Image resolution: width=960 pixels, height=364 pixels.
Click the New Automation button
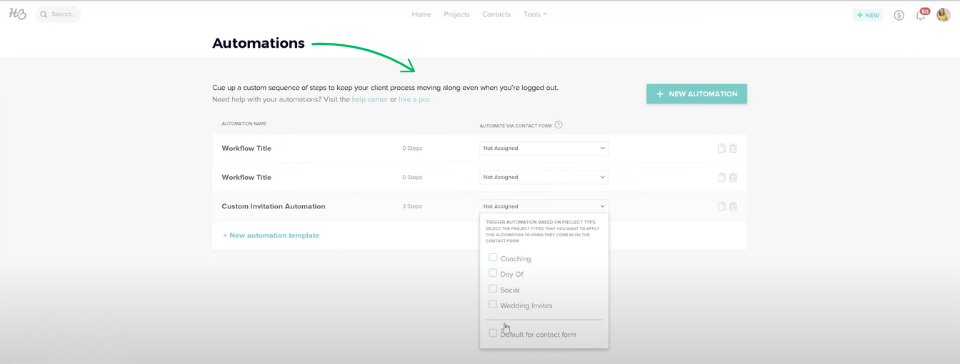pyautogui.click(x=697, y=94)
